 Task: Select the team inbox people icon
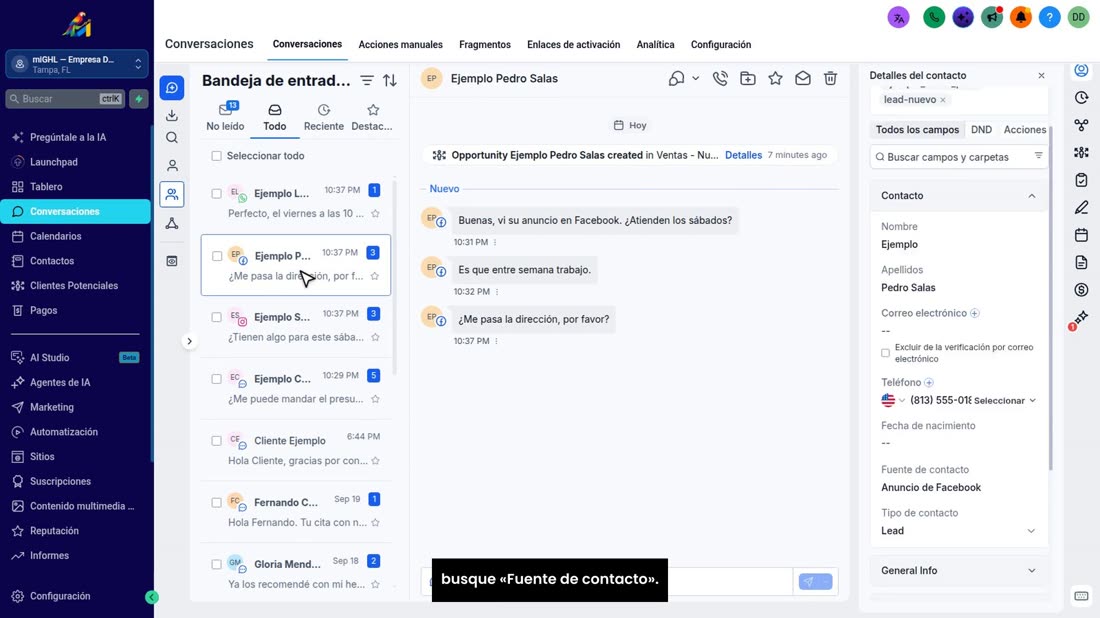[172, 194]
